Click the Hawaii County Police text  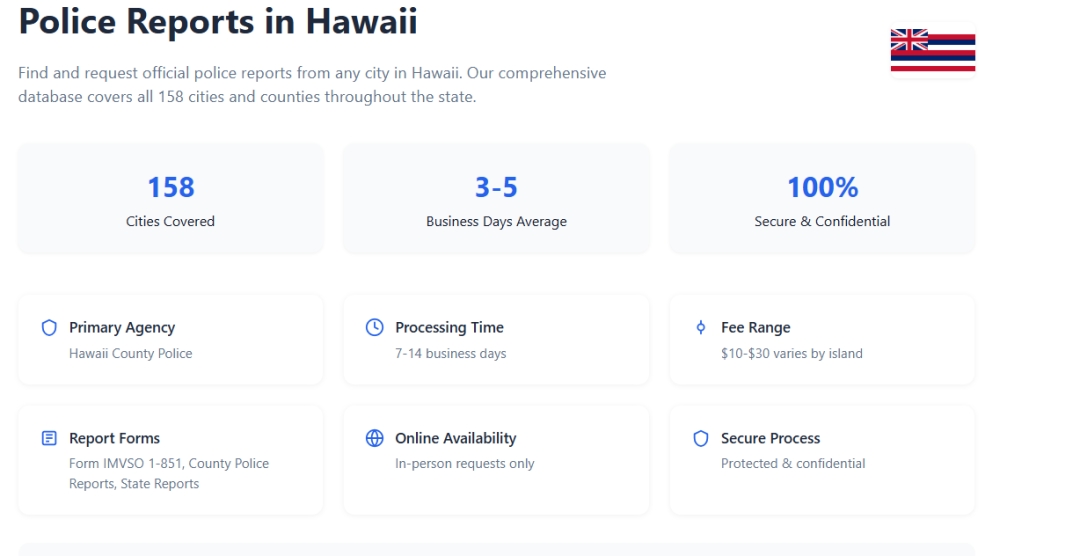coord(130,353)
